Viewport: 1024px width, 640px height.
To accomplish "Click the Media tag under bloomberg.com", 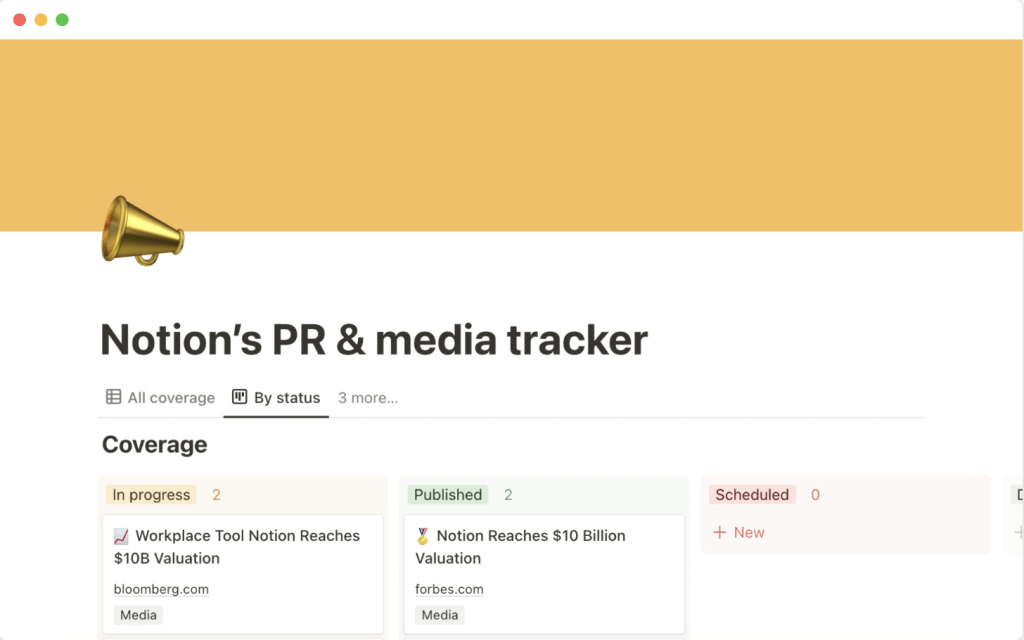I will [x=138, y=615].
